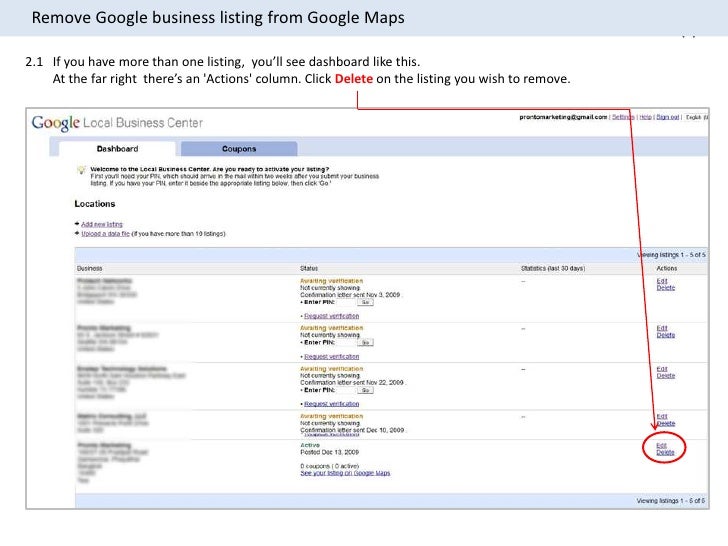728x546 pixels.
Task: Edit the Active listing posted Dec 13, 2009
Action: (661, 446)
